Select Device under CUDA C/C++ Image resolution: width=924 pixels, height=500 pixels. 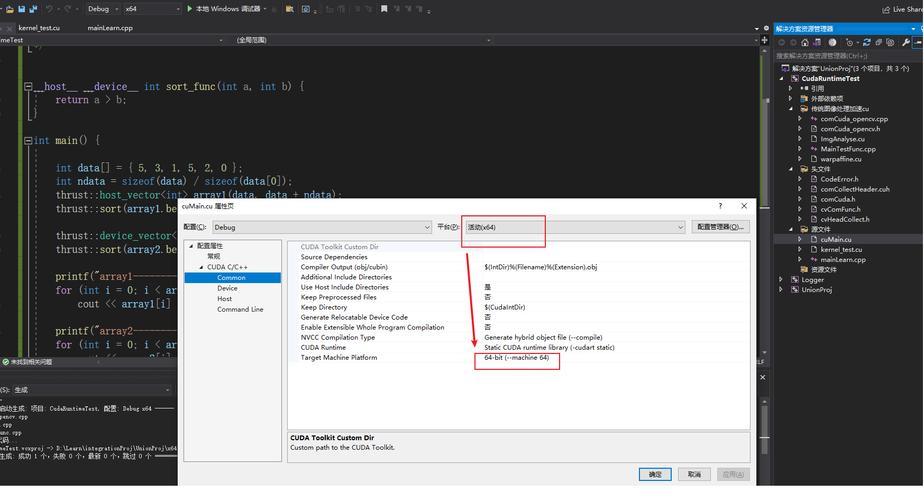[x=227, y=288]
